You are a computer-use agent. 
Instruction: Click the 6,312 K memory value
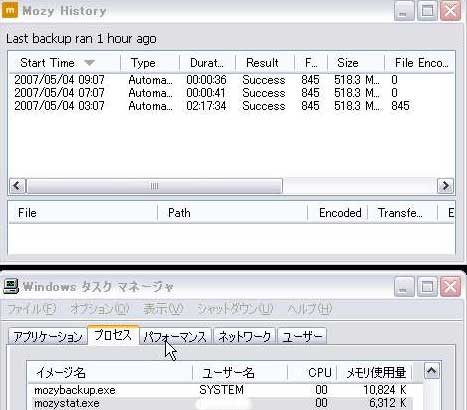point(388,403)
